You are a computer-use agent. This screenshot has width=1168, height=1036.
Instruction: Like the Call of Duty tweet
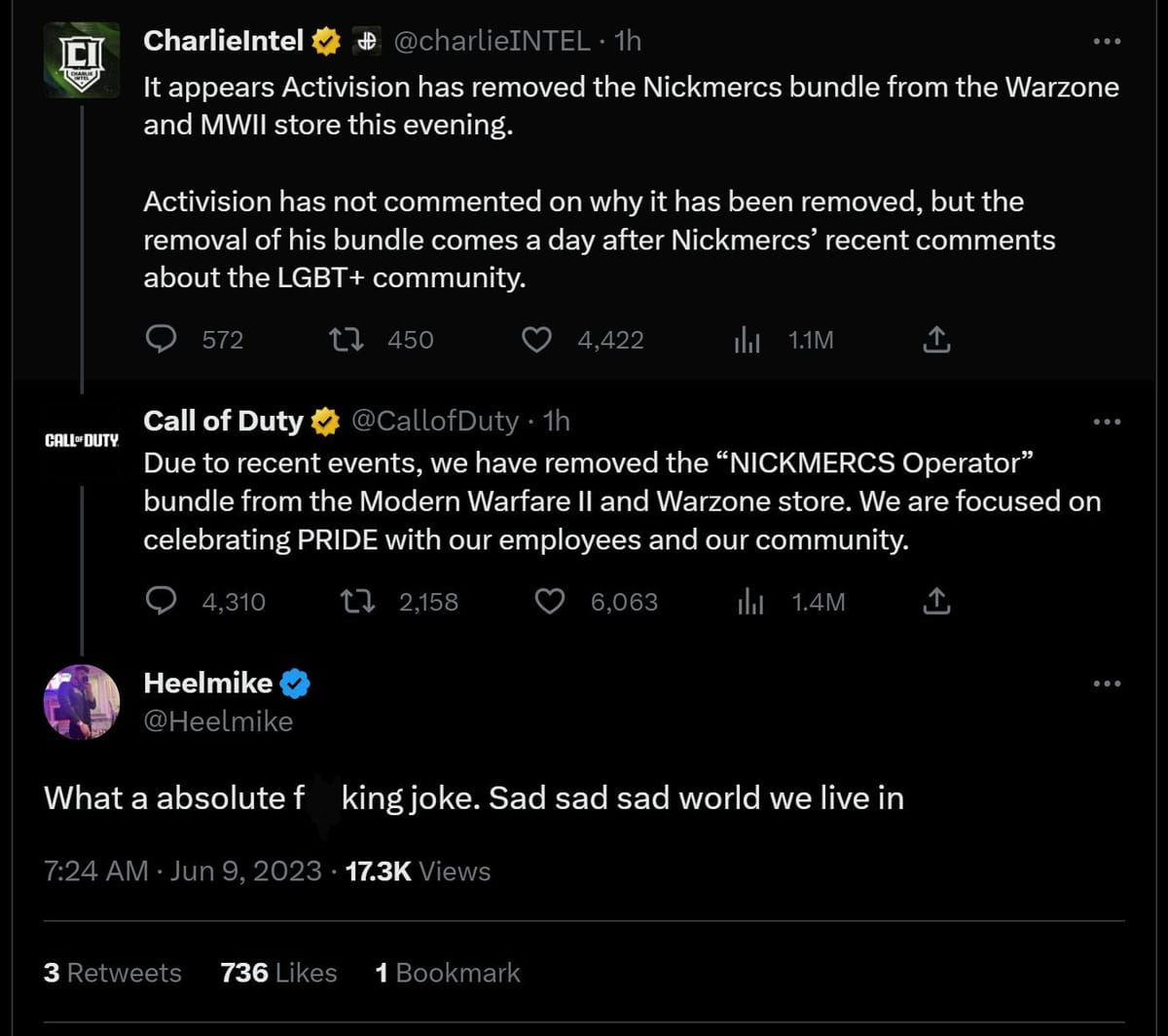(550, 602)
